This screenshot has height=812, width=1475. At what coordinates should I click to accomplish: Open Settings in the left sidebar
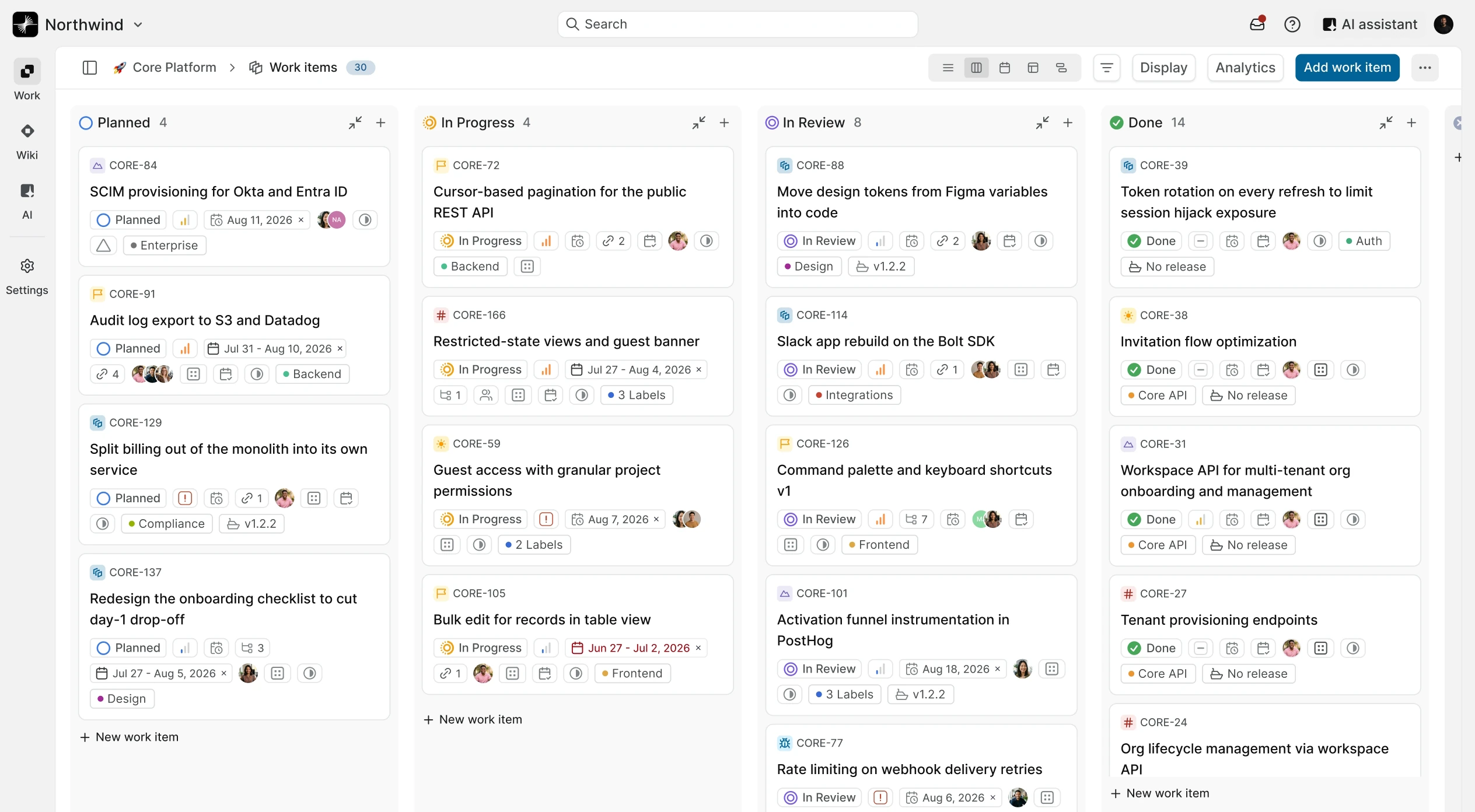tap(27, 277)
